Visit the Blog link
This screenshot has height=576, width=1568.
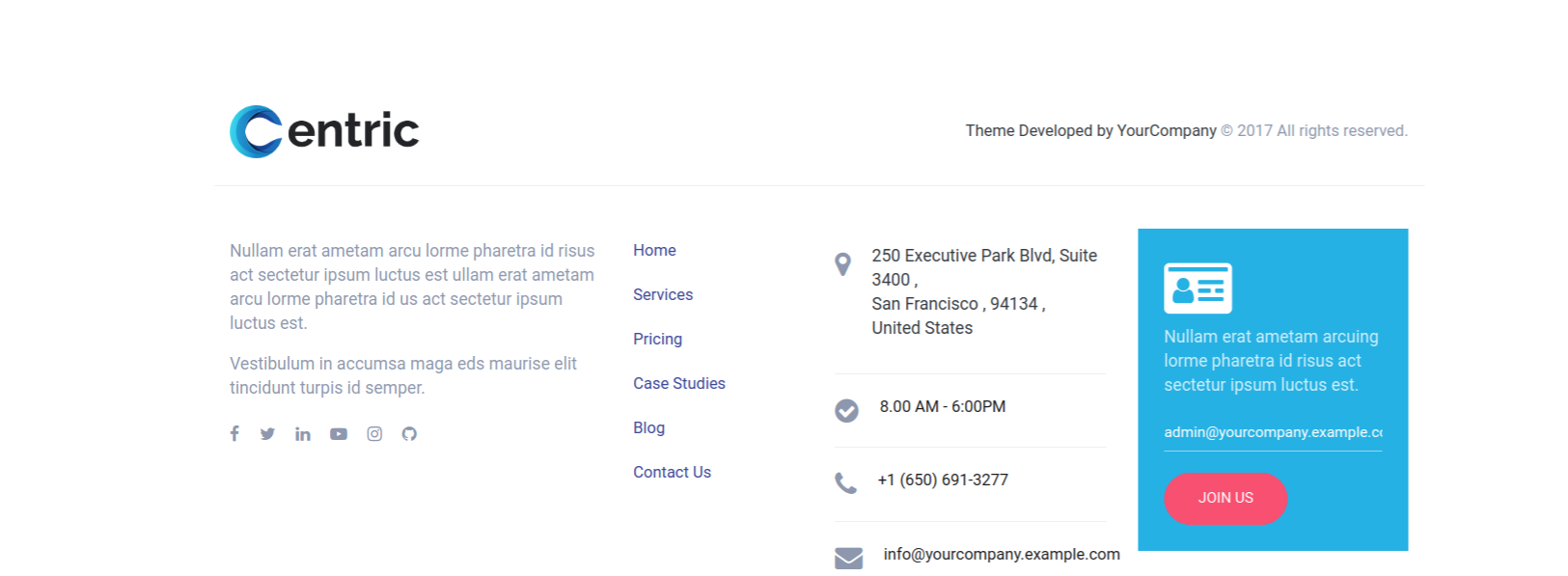click(x=648, y=427)
